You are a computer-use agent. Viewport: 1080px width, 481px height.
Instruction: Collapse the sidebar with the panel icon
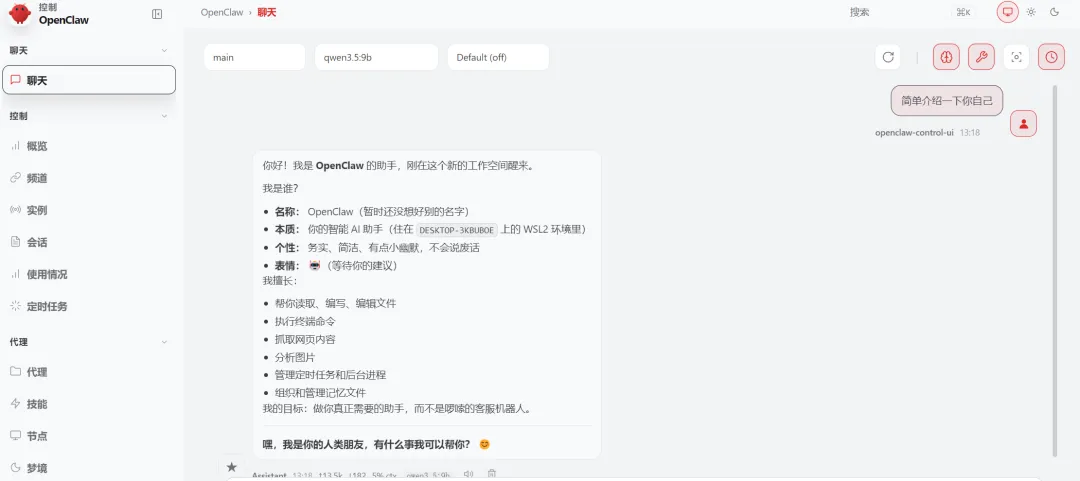pyautogui.click(x=157, y=14)
